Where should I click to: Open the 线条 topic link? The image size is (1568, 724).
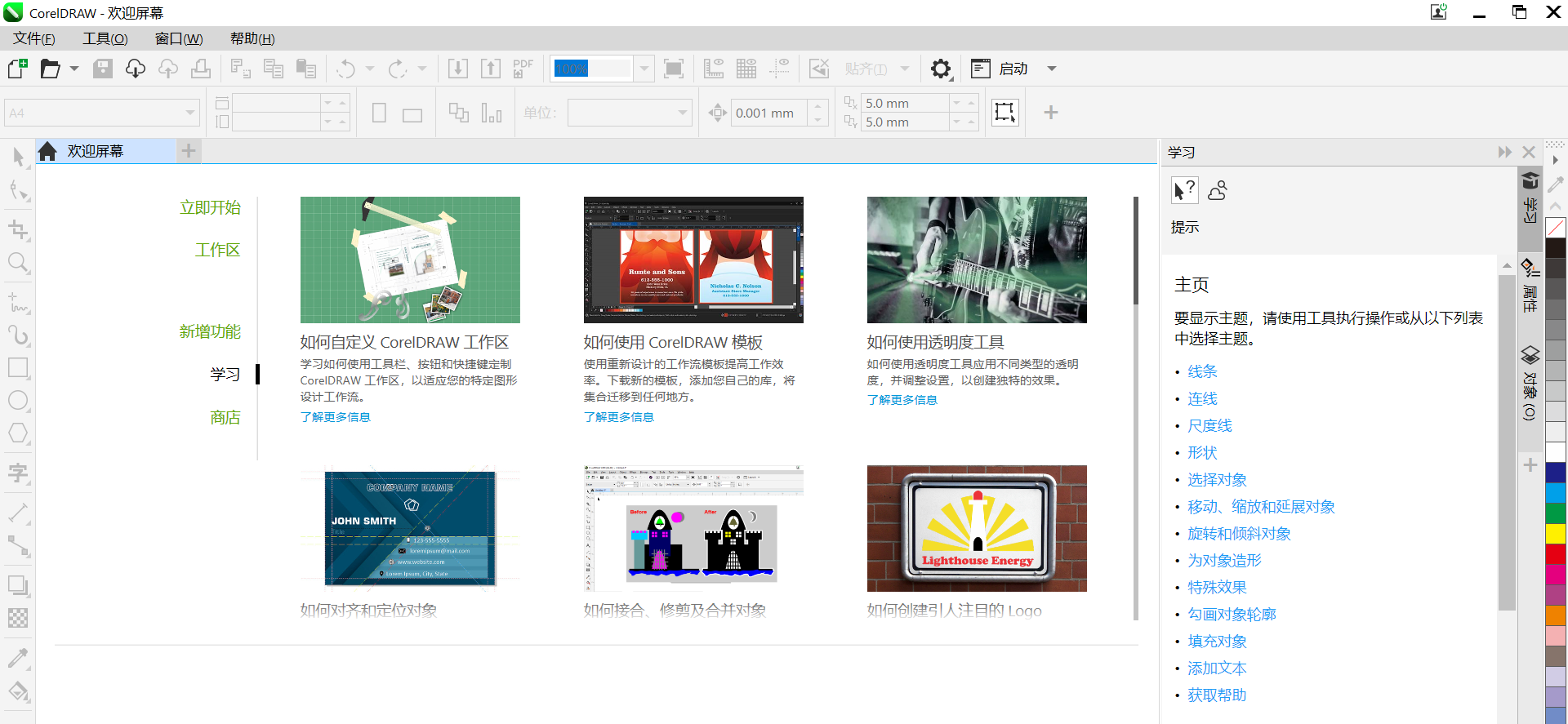coord(1202,371)
